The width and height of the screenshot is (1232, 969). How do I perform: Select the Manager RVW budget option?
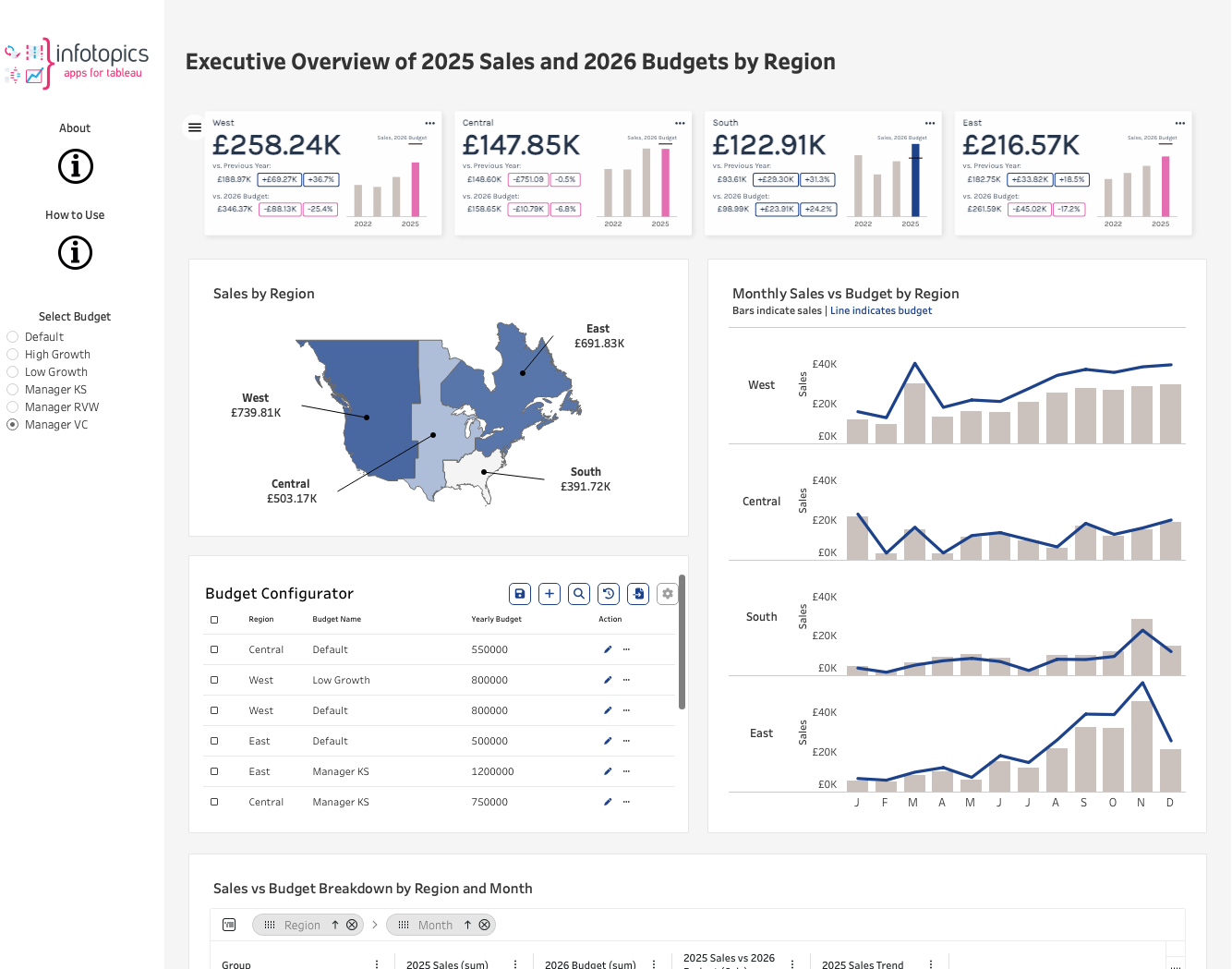pyautogui.click(x=13, y=407)
